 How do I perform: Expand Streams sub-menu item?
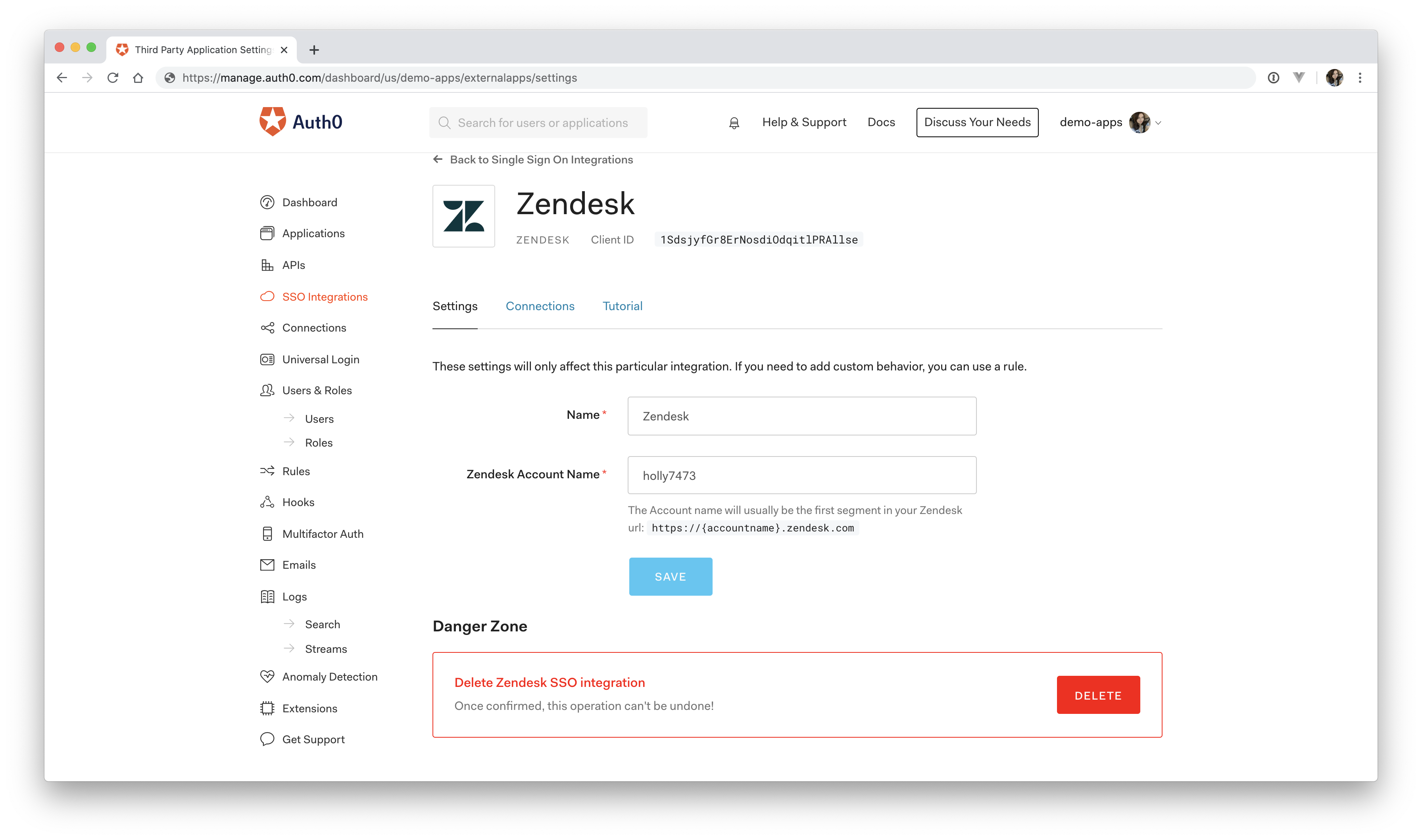(325, 648)
